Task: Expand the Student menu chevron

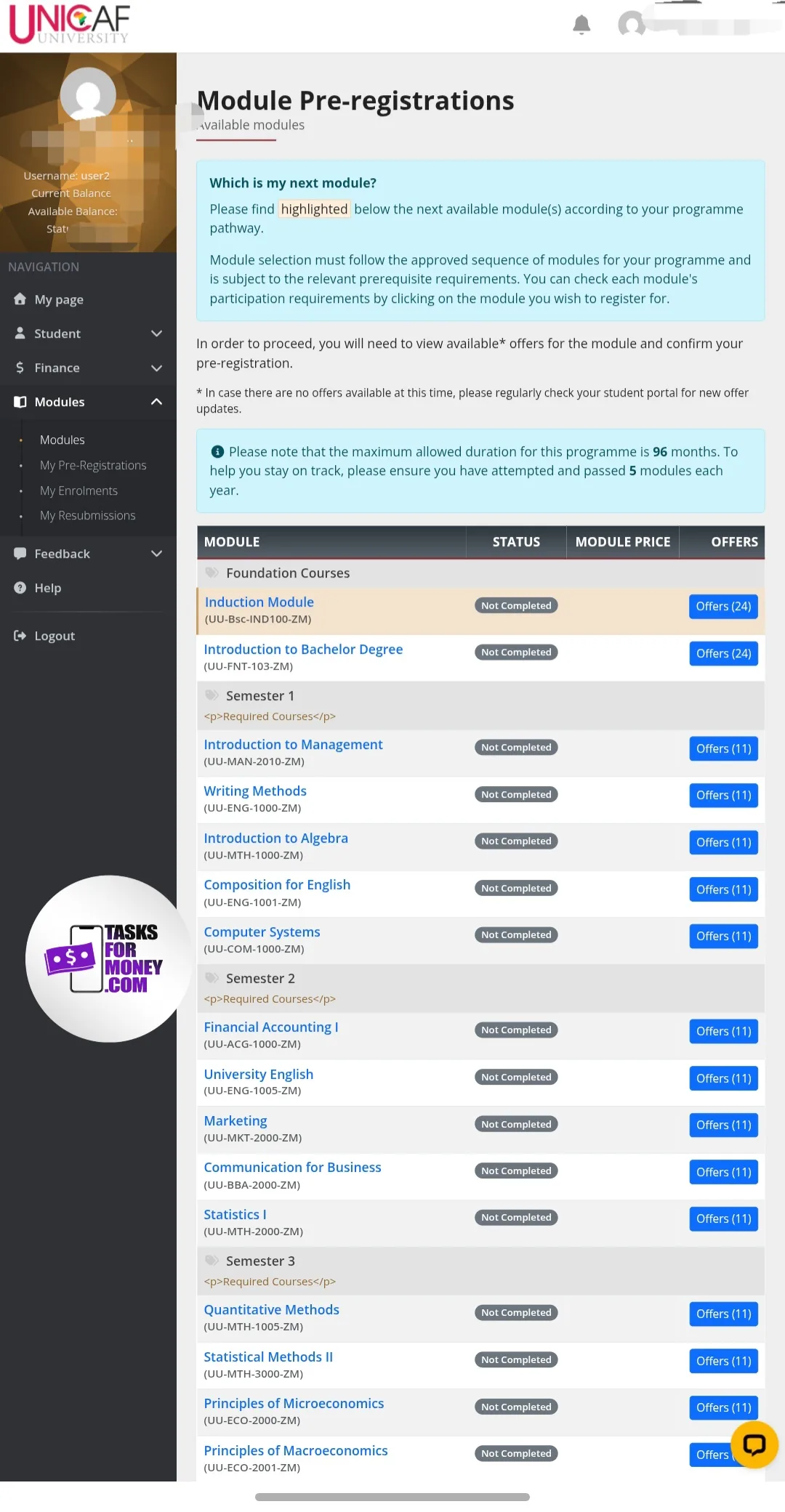Action: pos(156,333)
